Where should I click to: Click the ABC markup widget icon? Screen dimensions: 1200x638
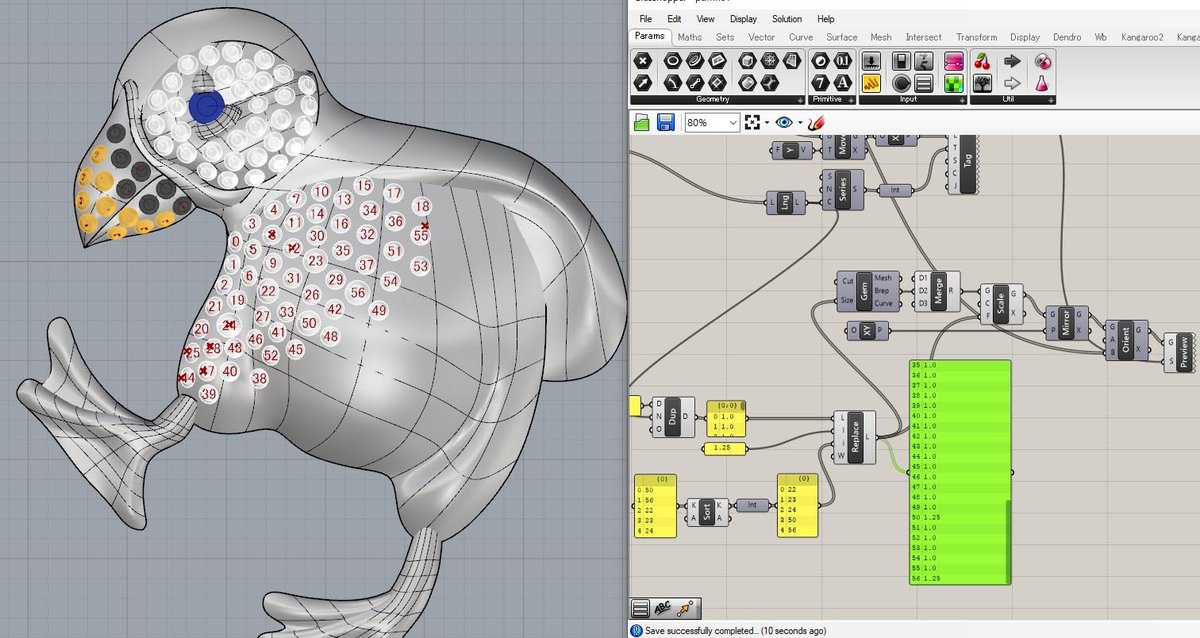tap(662, 607)
